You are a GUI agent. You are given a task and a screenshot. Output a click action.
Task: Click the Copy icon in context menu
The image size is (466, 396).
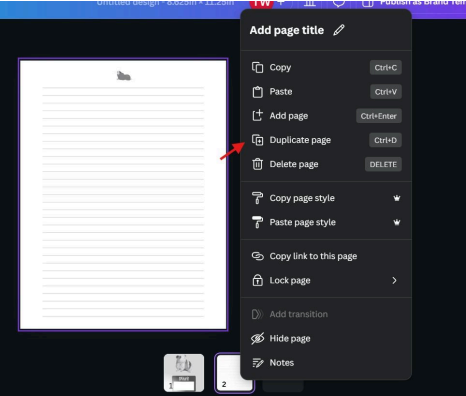(x=257, y=67)
